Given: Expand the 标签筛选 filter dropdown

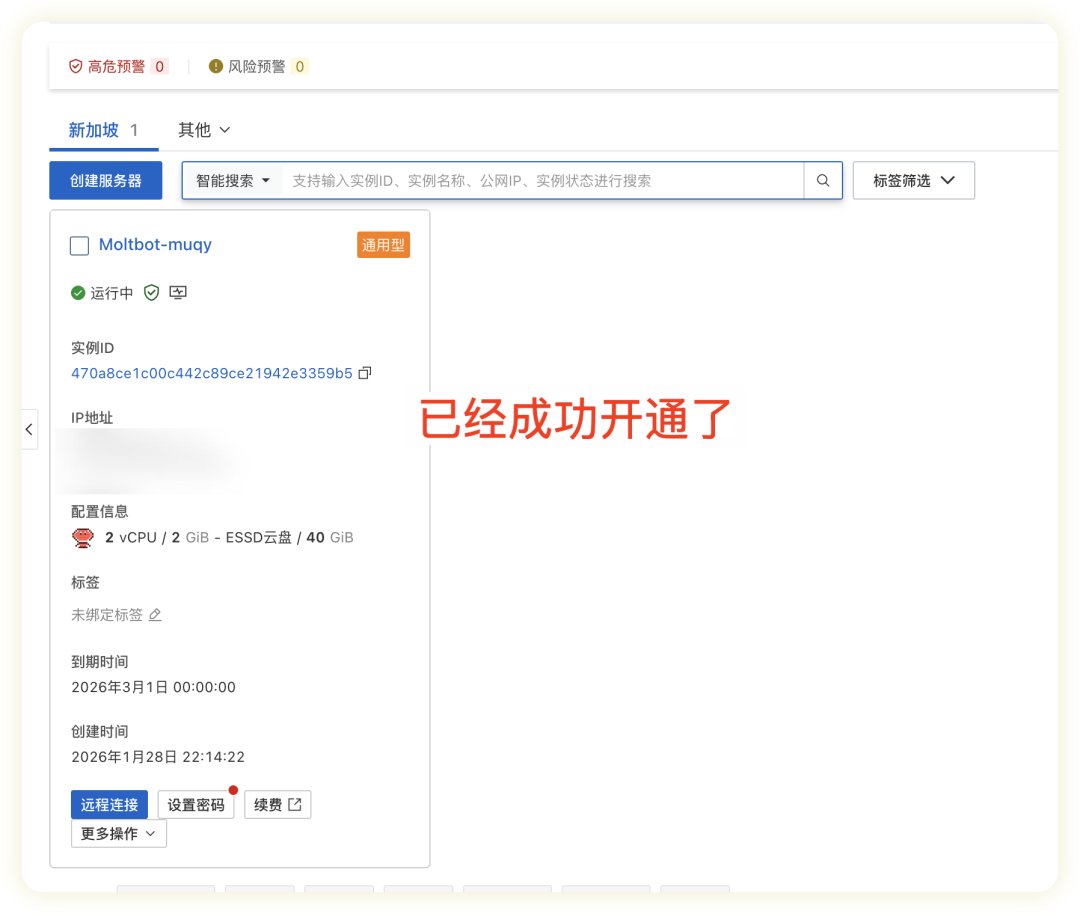Looking at the screenshot, I should tap(913, 181).
